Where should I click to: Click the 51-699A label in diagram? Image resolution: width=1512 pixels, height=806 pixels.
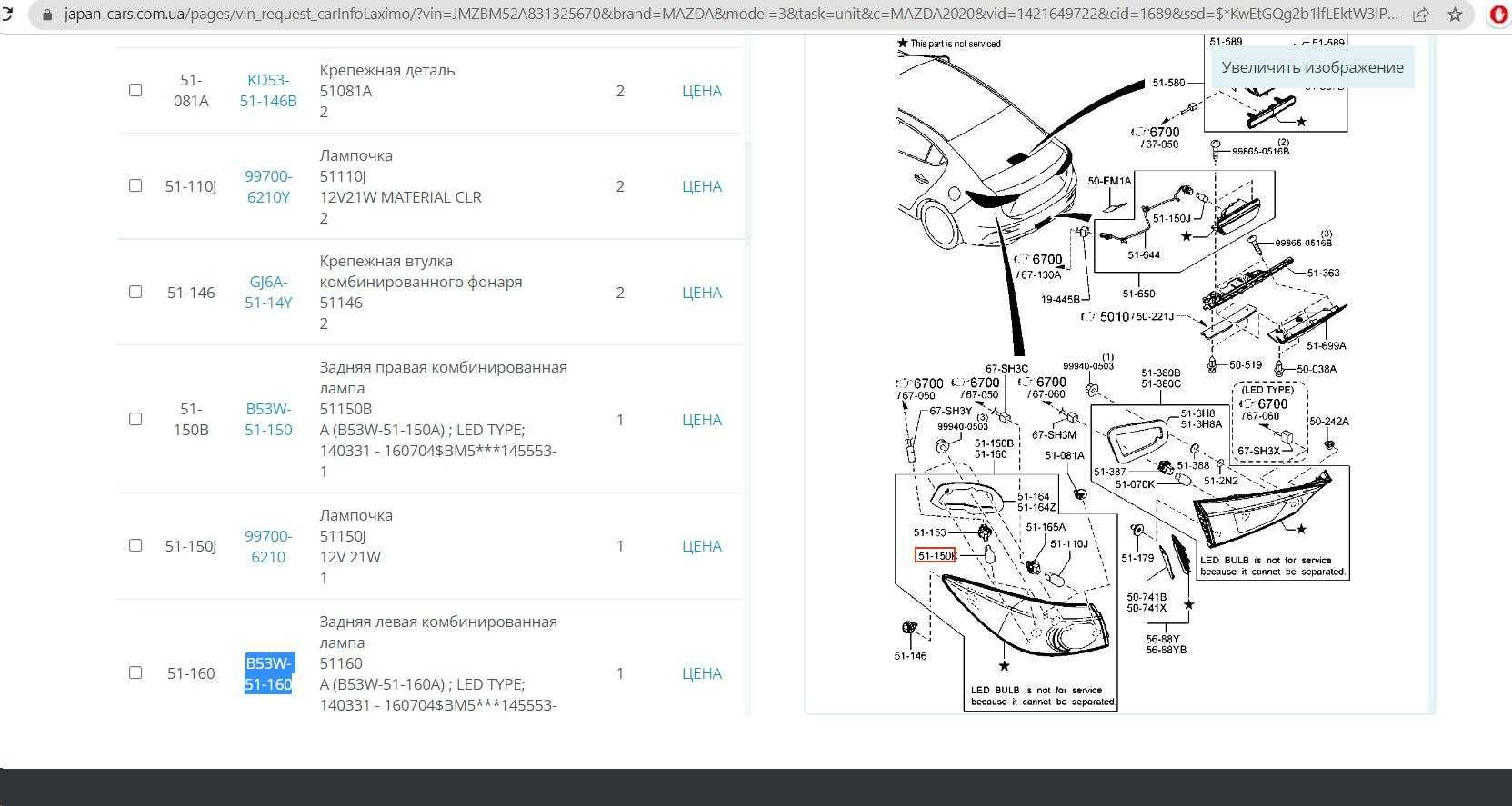click(1327, 345)
